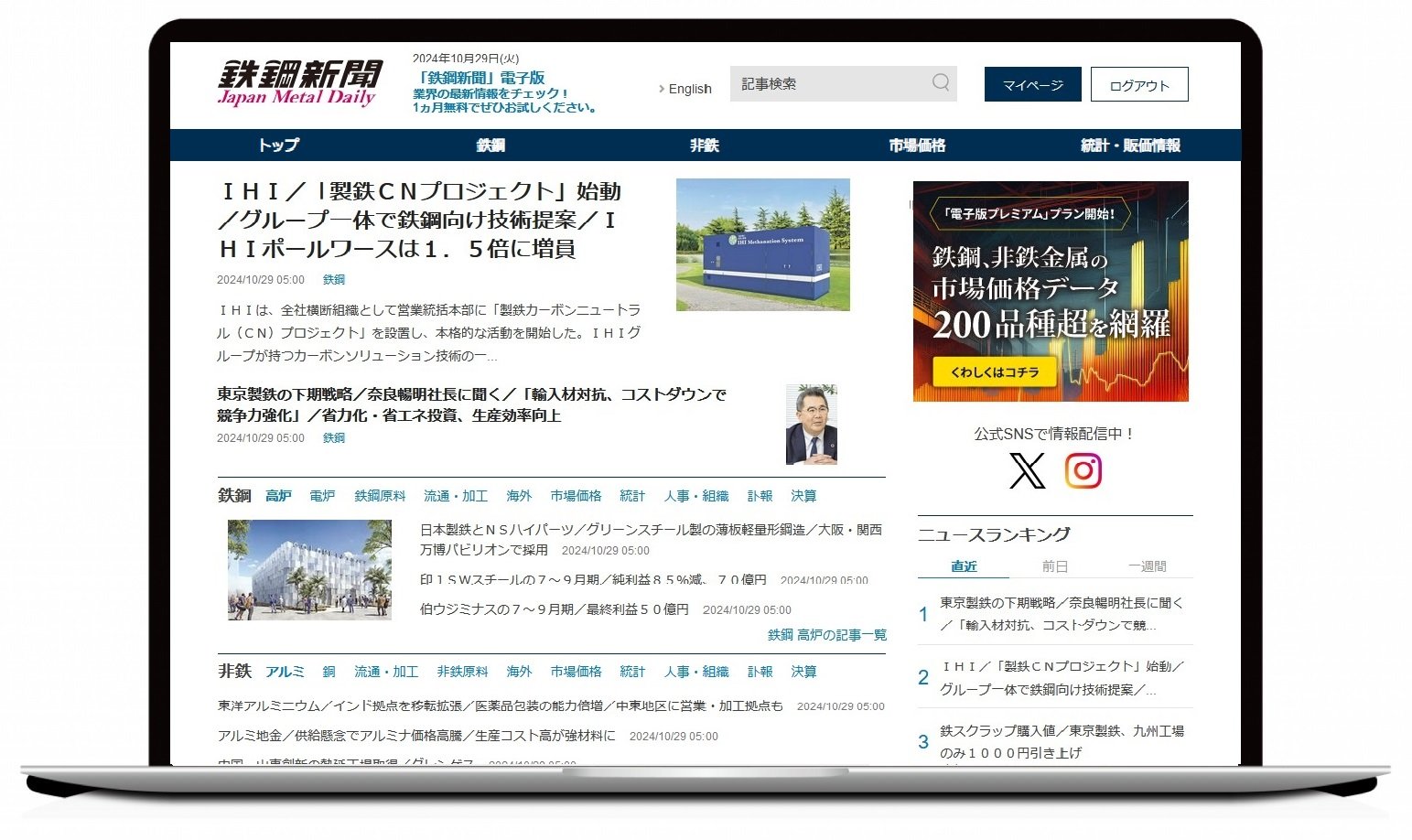Open the 市場価格 main navigation item

(917, 145)
